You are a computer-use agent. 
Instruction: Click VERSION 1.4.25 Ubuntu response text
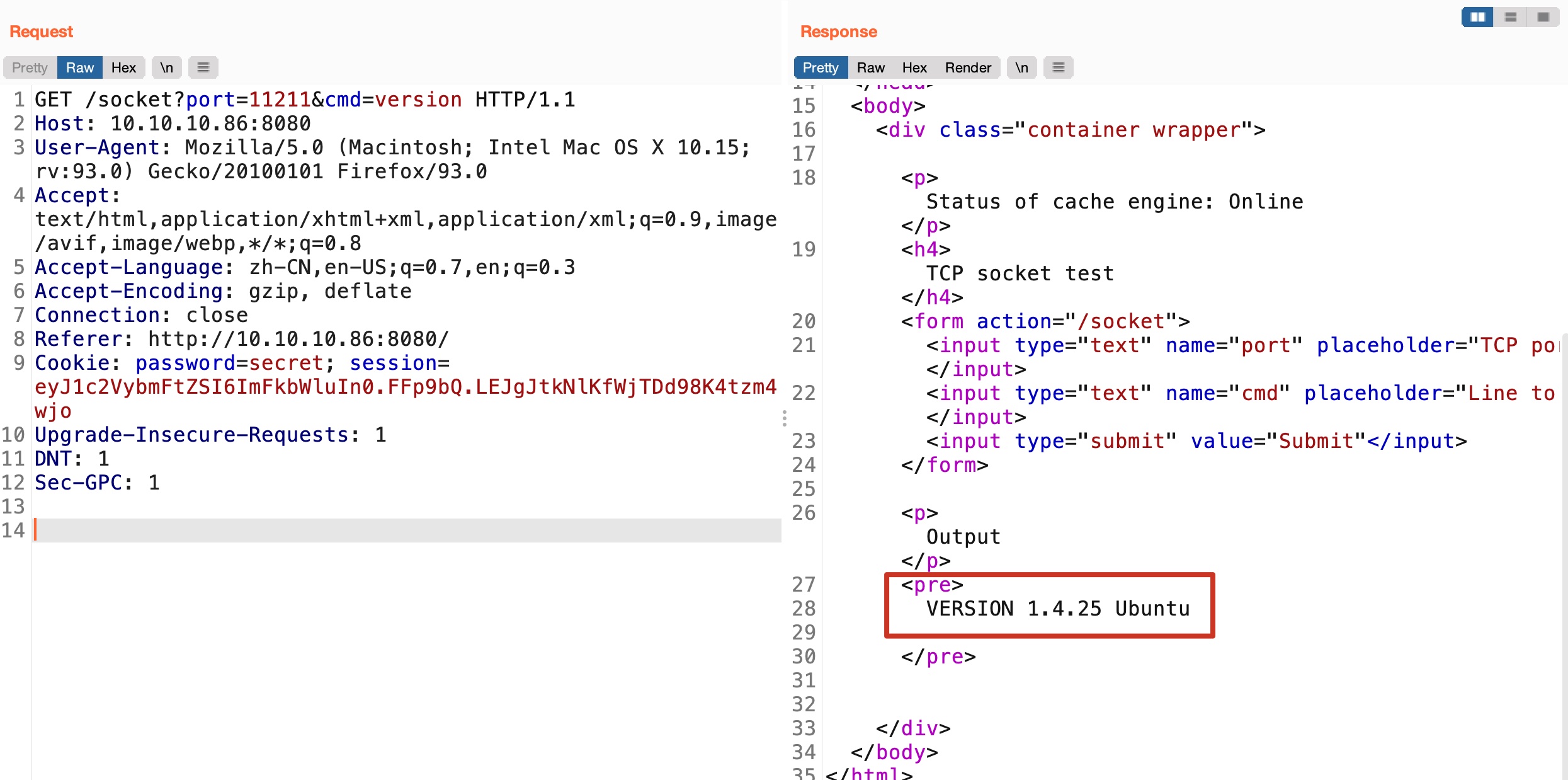click(x=1057, y=609)
